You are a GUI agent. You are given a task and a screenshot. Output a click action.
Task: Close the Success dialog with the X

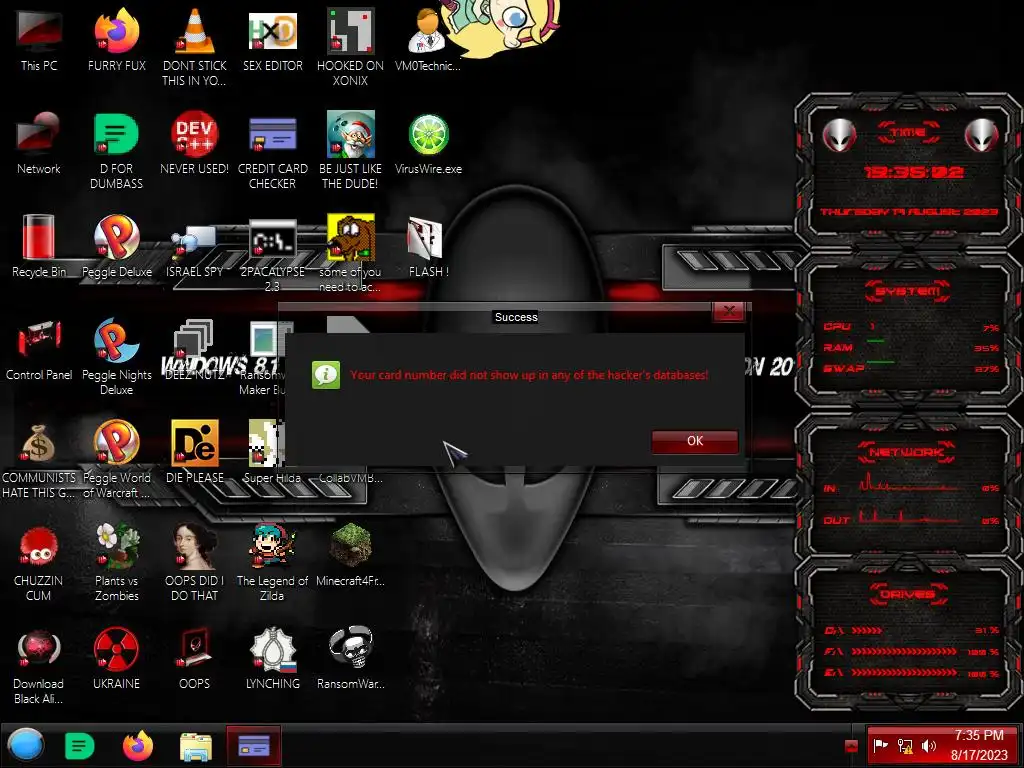click(729, 312)
